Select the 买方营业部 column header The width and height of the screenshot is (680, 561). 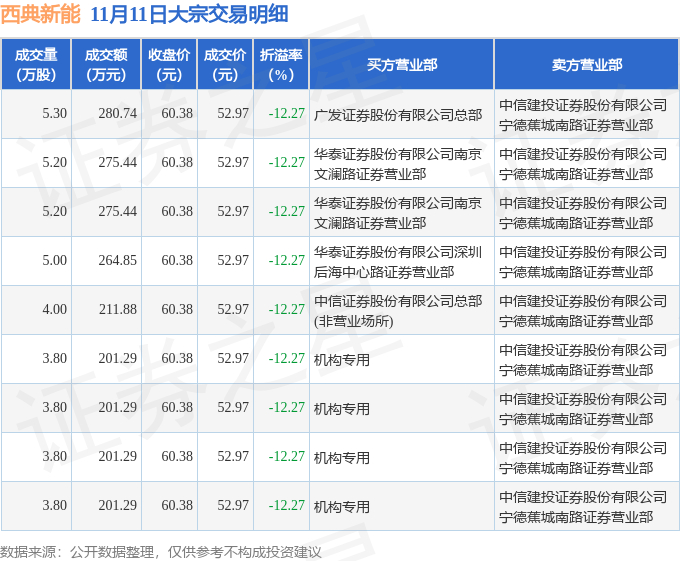coord(402,65)
